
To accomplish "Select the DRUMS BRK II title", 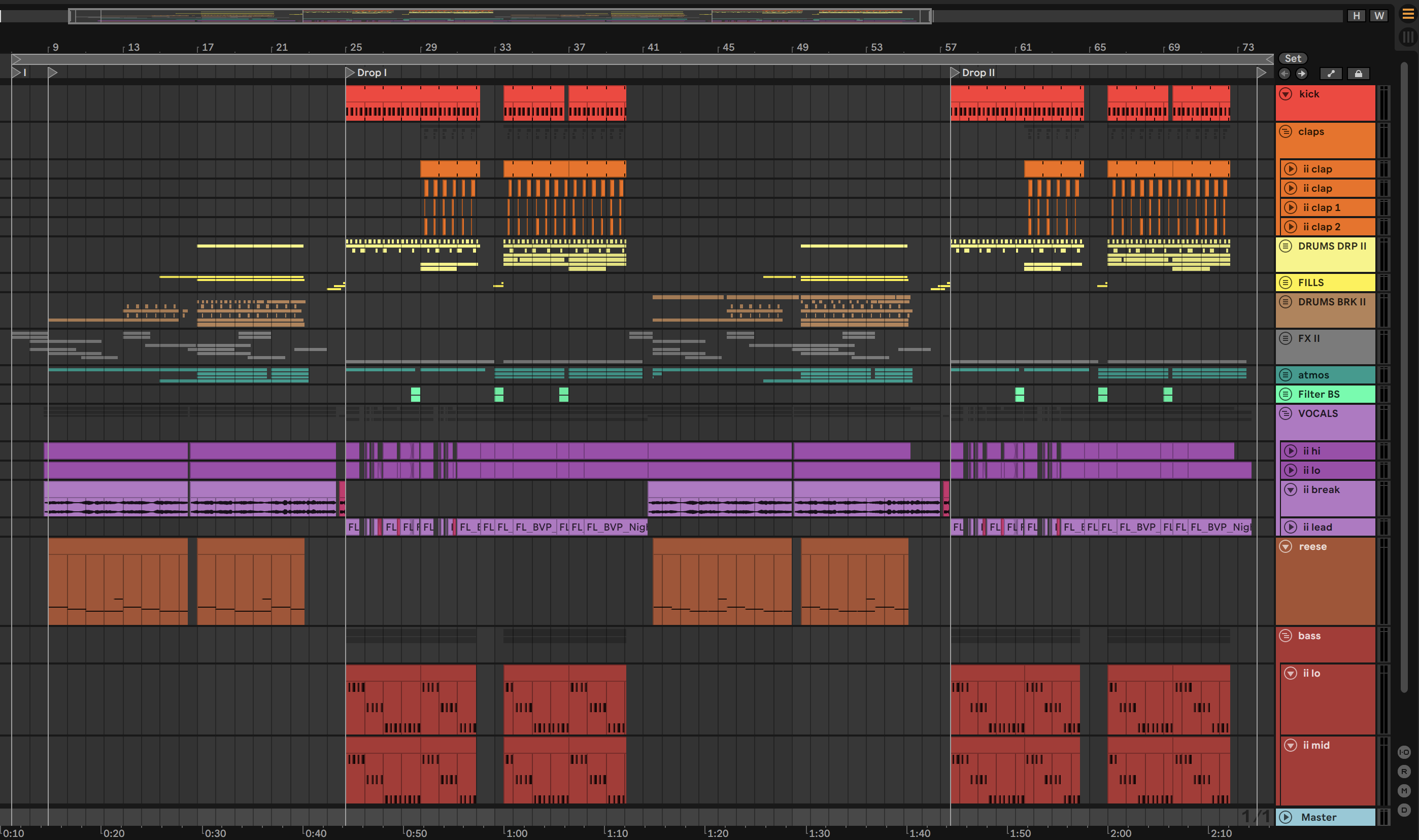I will click(1332, 302).
